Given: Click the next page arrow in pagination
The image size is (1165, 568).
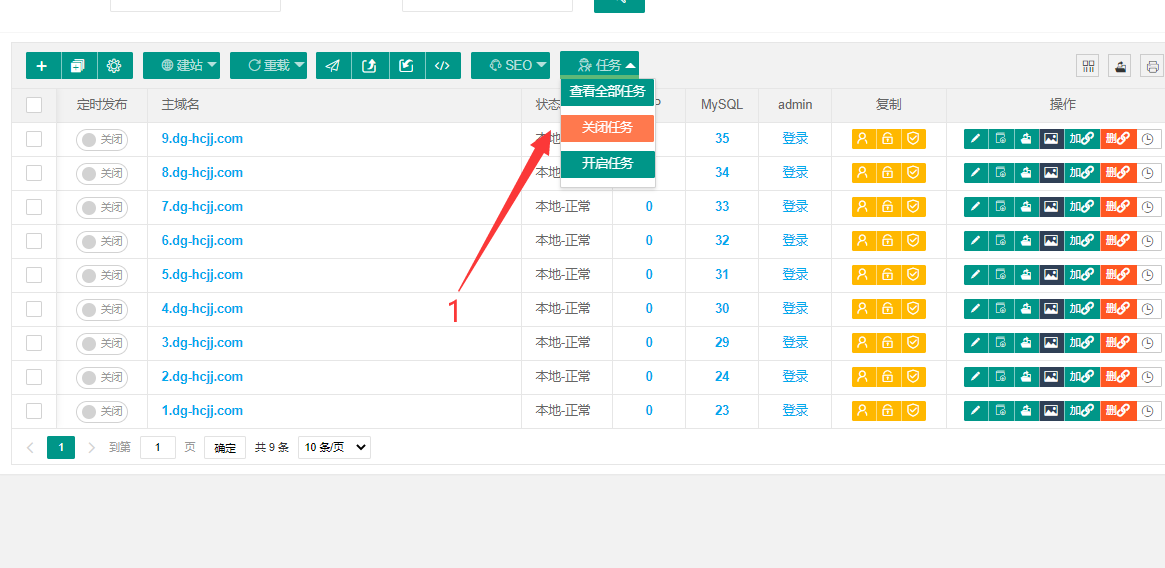Looking at the screenshot, I should click(x=91, y=448).
